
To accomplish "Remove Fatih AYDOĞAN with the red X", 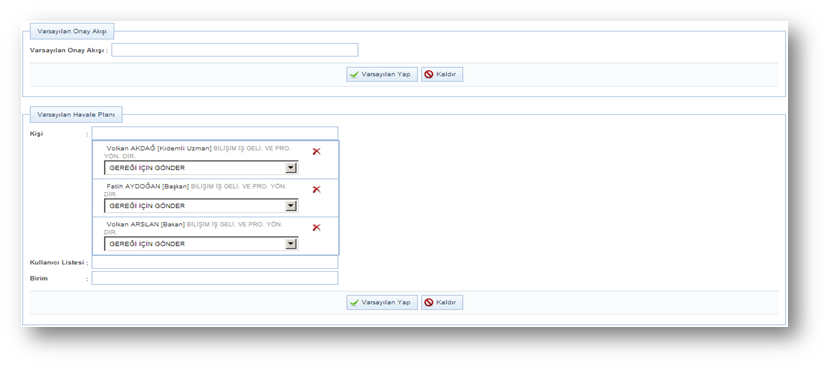I will (317, 190).
